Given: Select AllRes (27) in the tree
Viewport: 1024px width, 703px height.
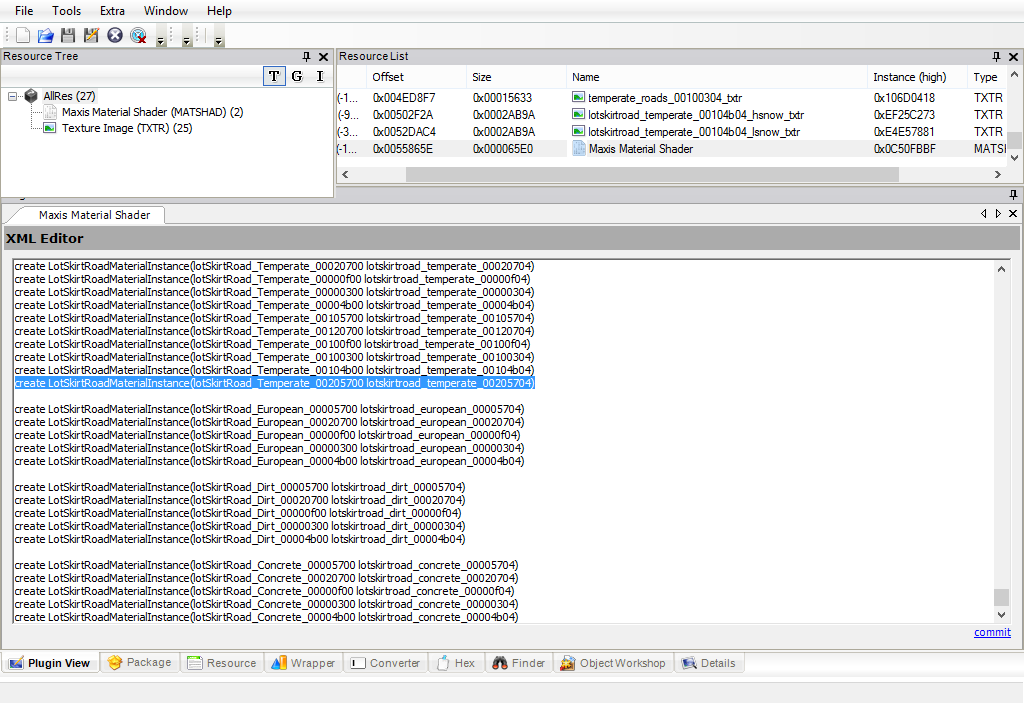Looking at the screenshot, I should [x=69, y=96].
